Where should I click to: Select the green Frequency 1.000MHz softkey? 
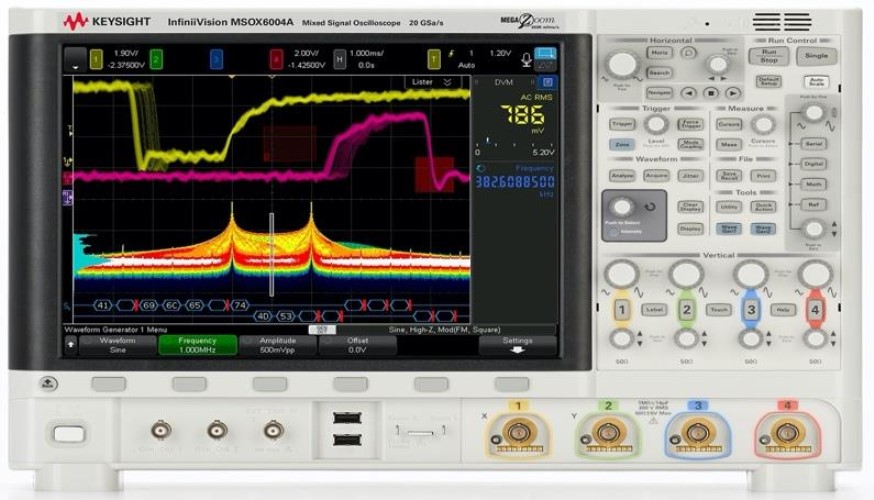pos(197,345)
